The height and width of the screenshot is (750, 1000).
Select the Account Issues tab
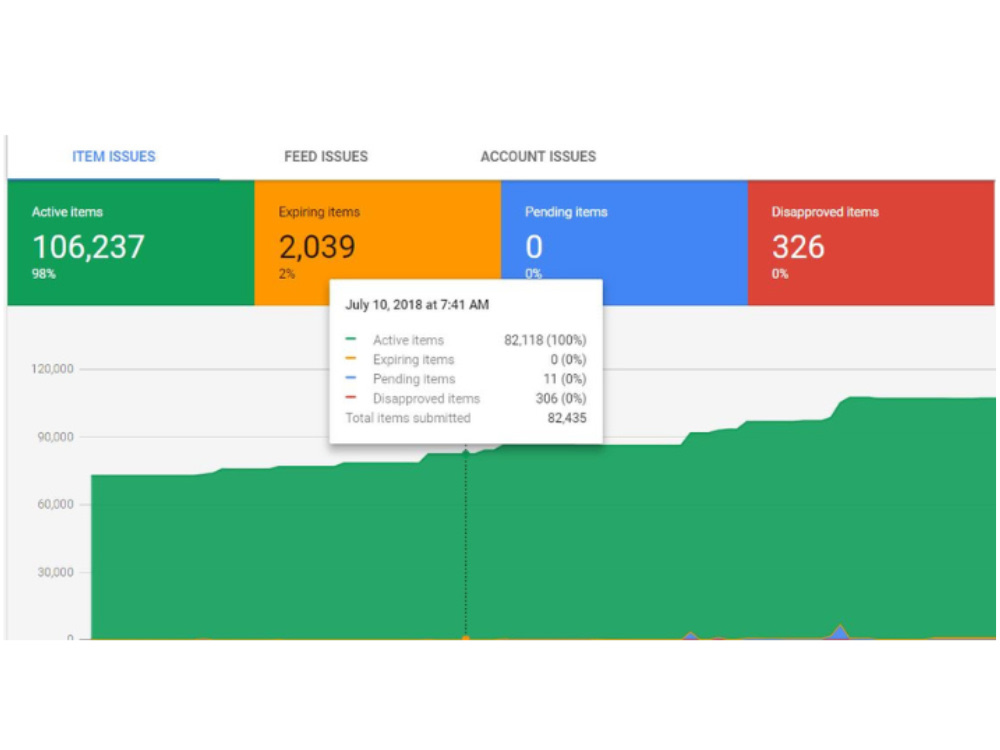(538, 157)
